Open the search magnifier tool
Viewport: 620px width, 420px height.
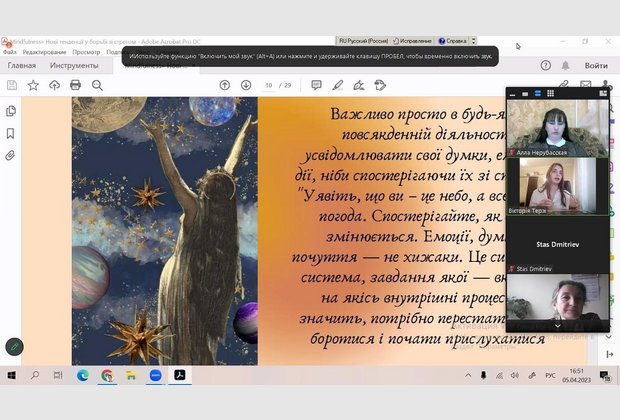pos(97,85)
